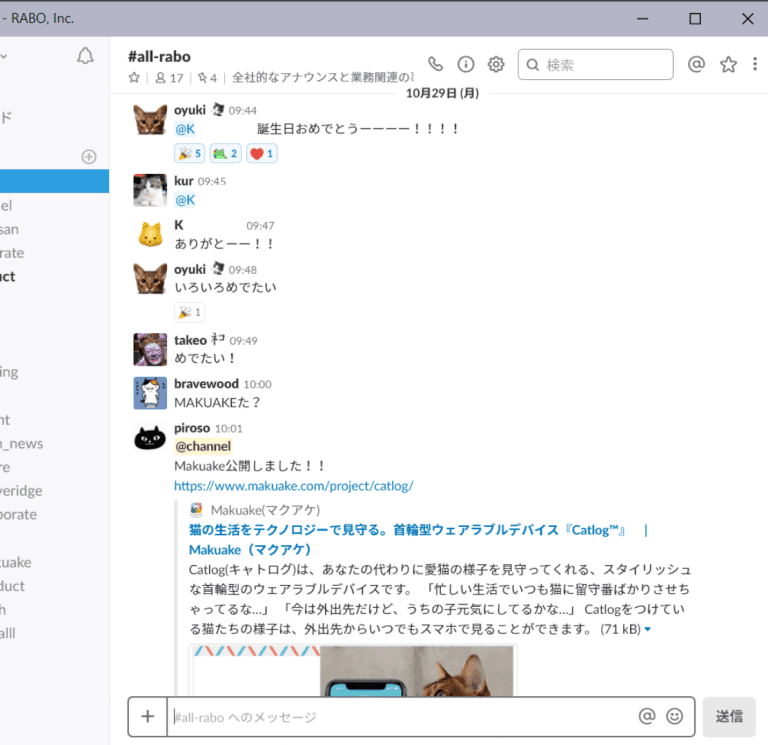Image resolution: width=768 pixels, height=745 pixels.
Task: Toggle the reaction with count 2
Action: pyautogui.click(x=226, y=154)
